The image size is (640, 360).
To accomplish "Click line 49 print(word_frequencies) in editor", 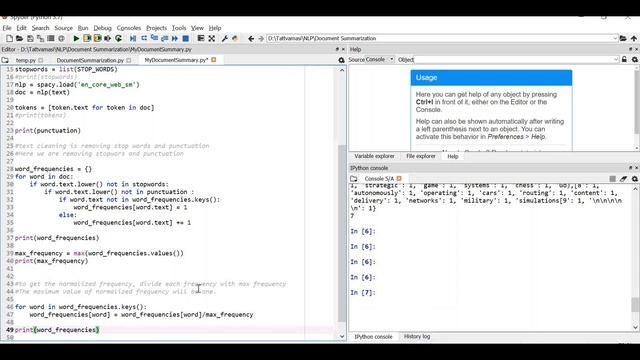I will point(57,330).
